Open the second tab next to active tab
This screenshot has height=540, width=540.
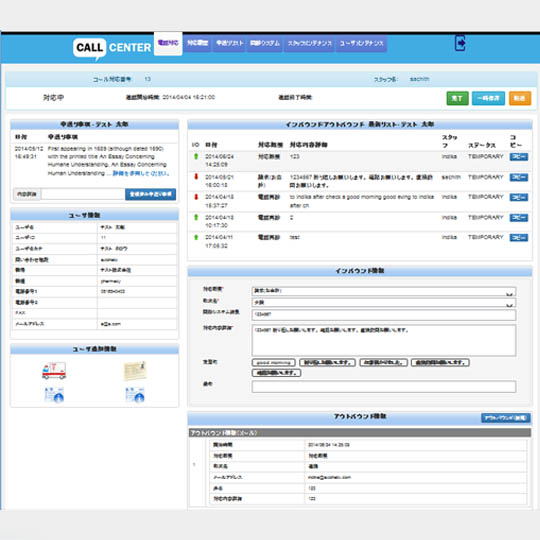tap(197, 43)
